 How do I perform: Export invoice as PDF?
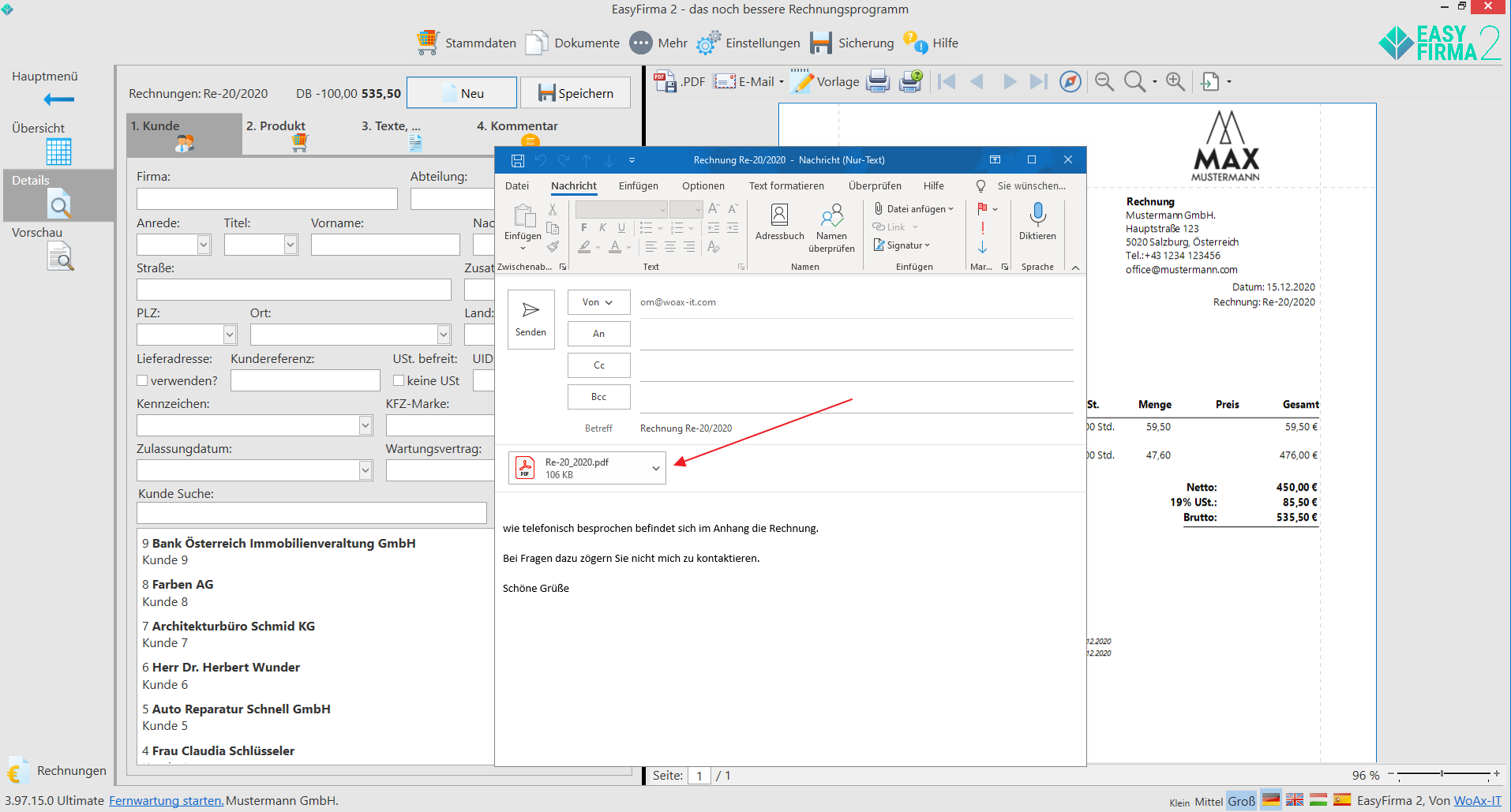pyautogui.click(x=679, y=81)
